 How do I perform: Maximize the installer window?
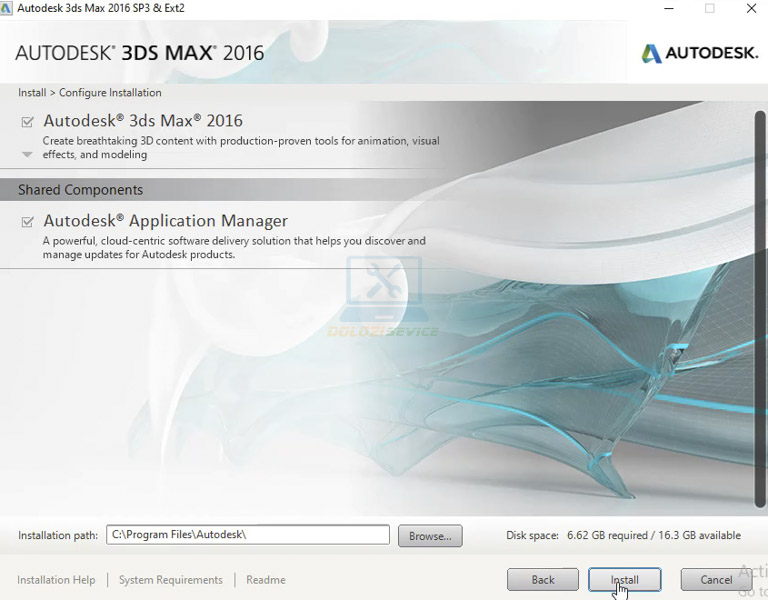click(709, 8)
